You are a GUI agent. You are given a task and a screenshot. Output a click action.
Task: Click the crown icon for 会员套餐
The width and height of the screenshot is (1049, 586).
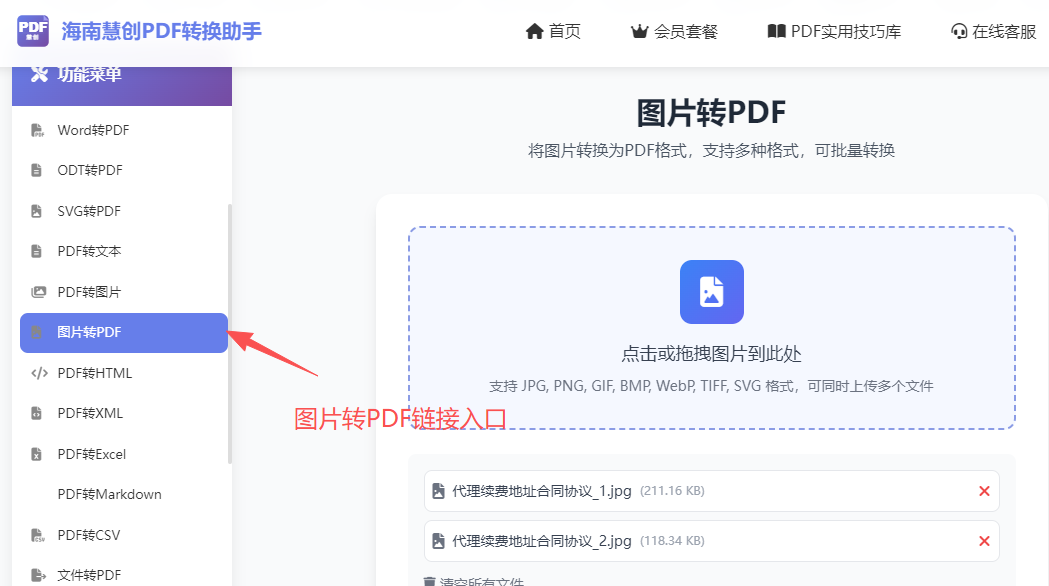tap(640, 31)
